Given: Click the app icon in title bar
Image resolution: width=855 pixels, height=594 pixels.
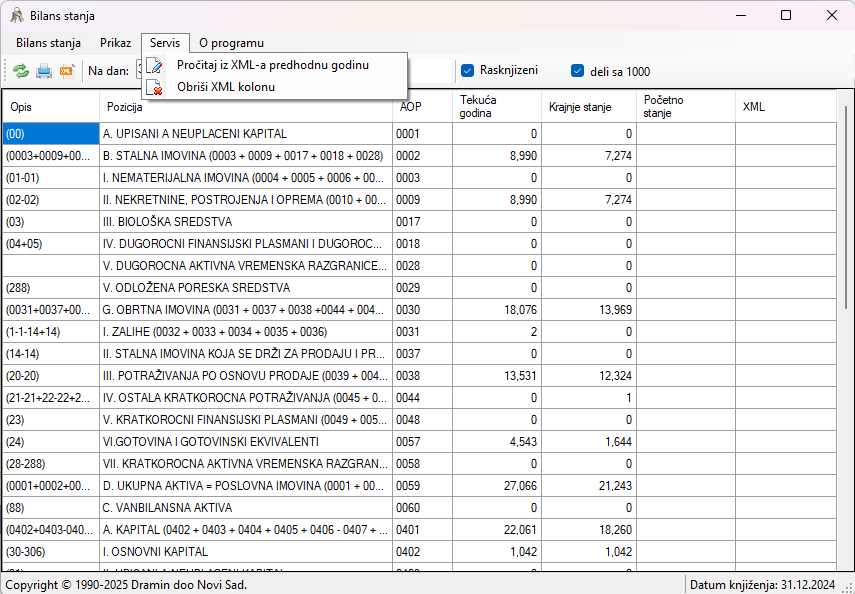Looking at the screenshot, I should (17, 15).
